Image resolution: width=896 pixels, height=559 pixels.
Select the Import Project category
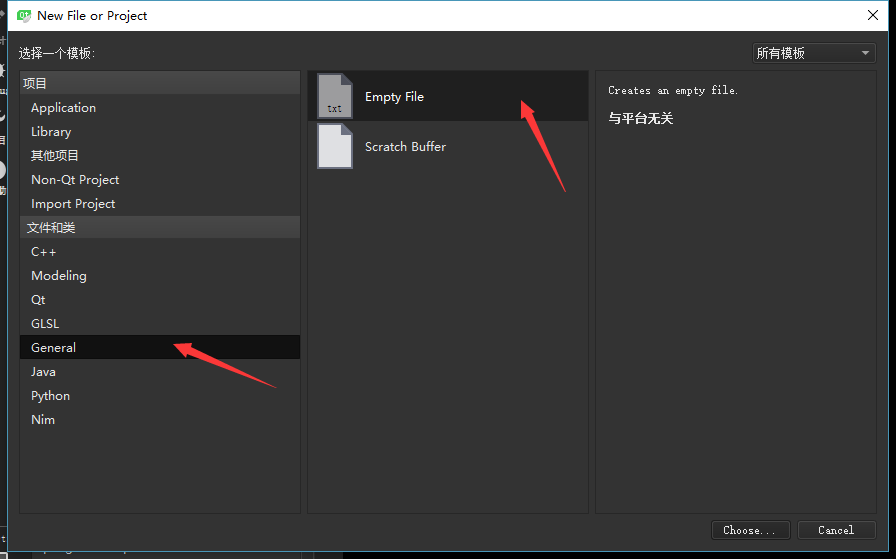[x=160, y=203]
